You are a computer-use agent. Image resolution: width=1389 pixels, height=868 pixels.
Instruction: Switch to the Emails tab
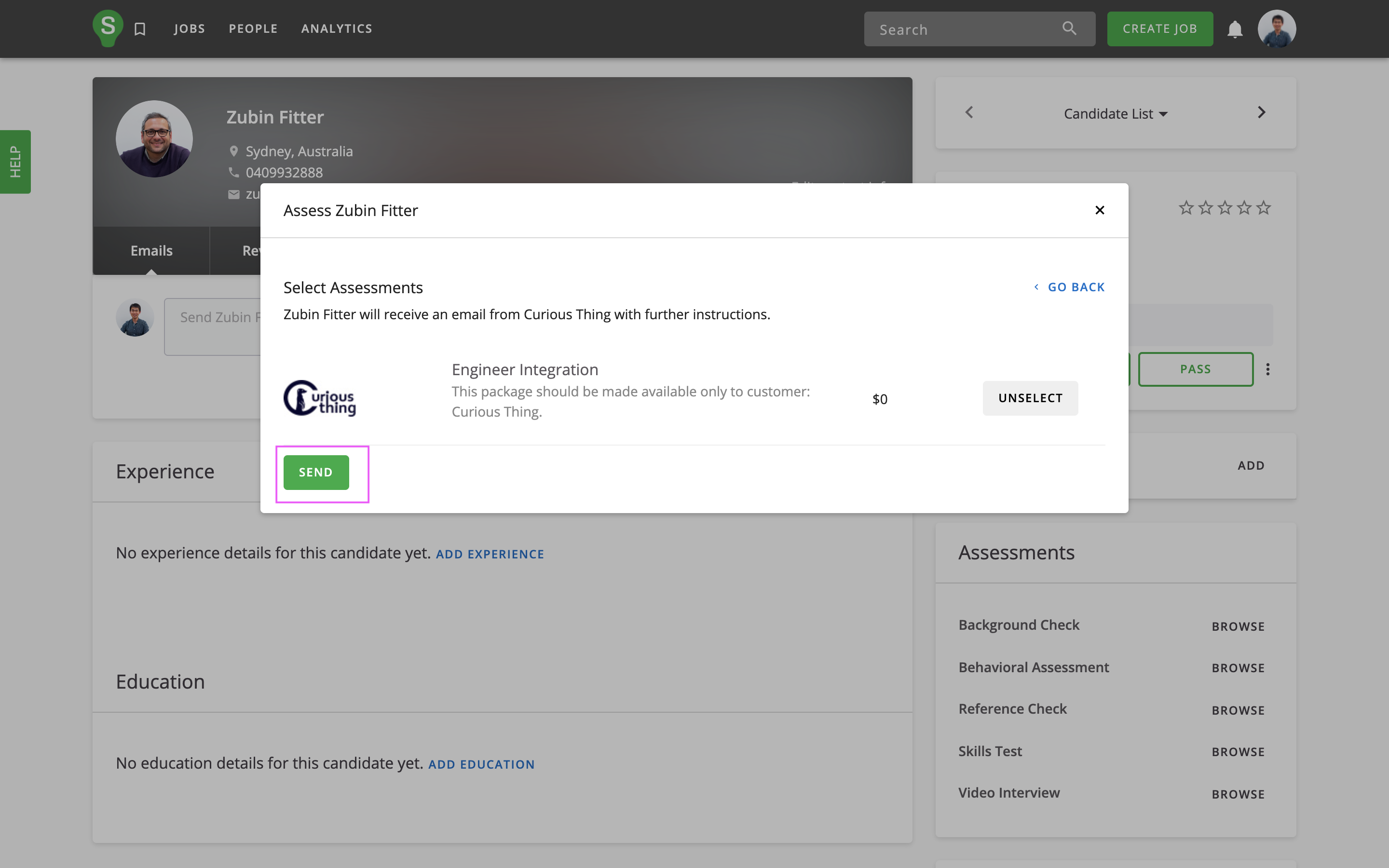click(x=151, y=250)
